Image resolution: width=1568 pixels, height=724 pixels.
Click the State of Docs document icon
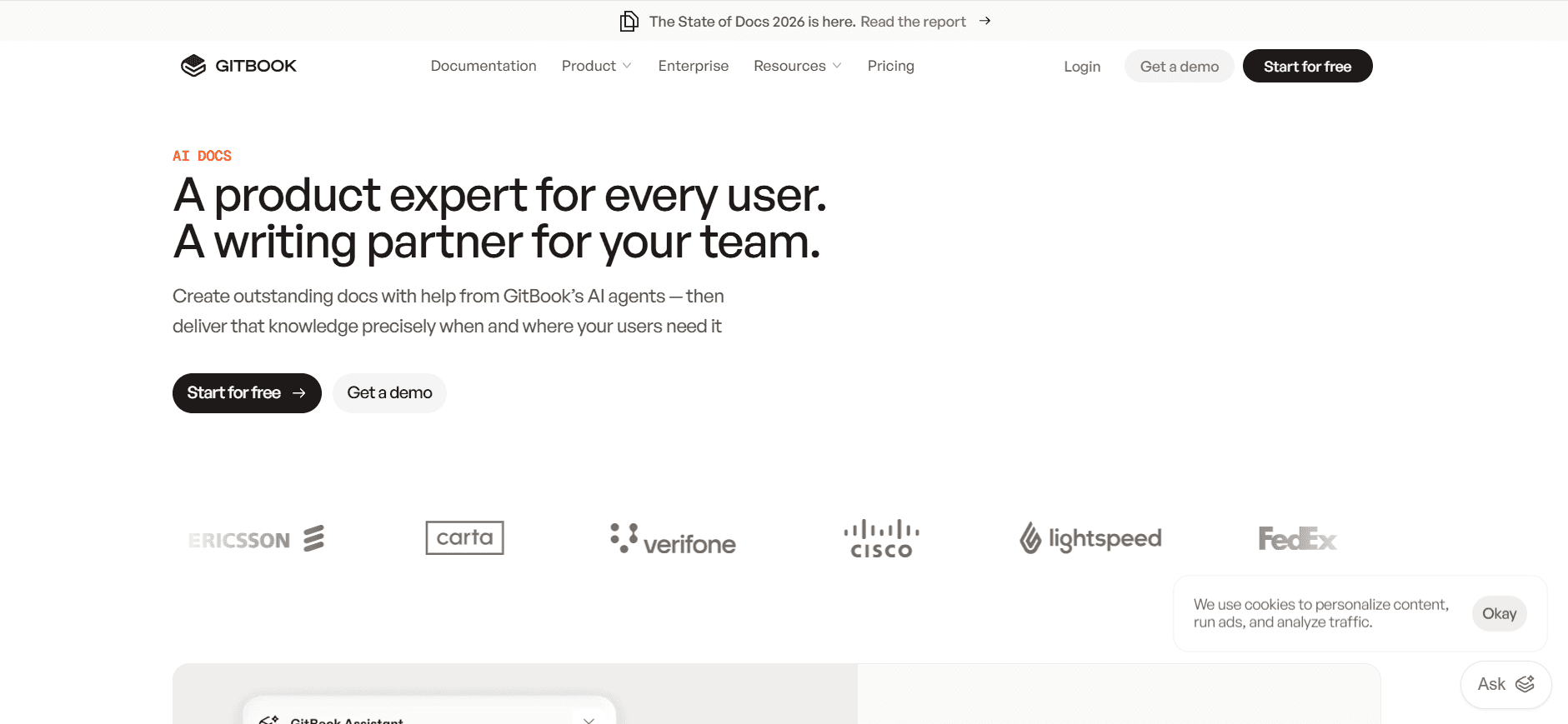click(x=629, y=21)
